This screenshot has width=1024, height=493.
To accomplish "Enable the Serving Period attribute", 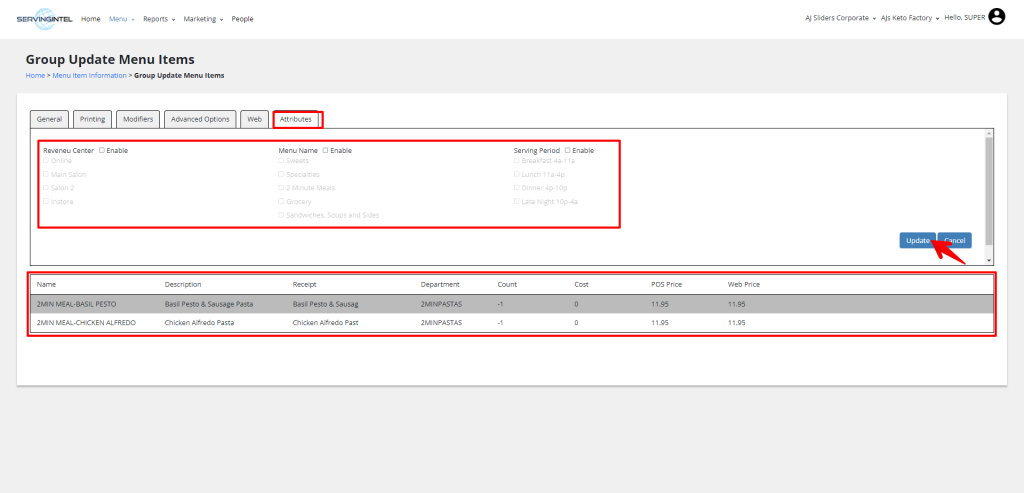I will 568,150.
